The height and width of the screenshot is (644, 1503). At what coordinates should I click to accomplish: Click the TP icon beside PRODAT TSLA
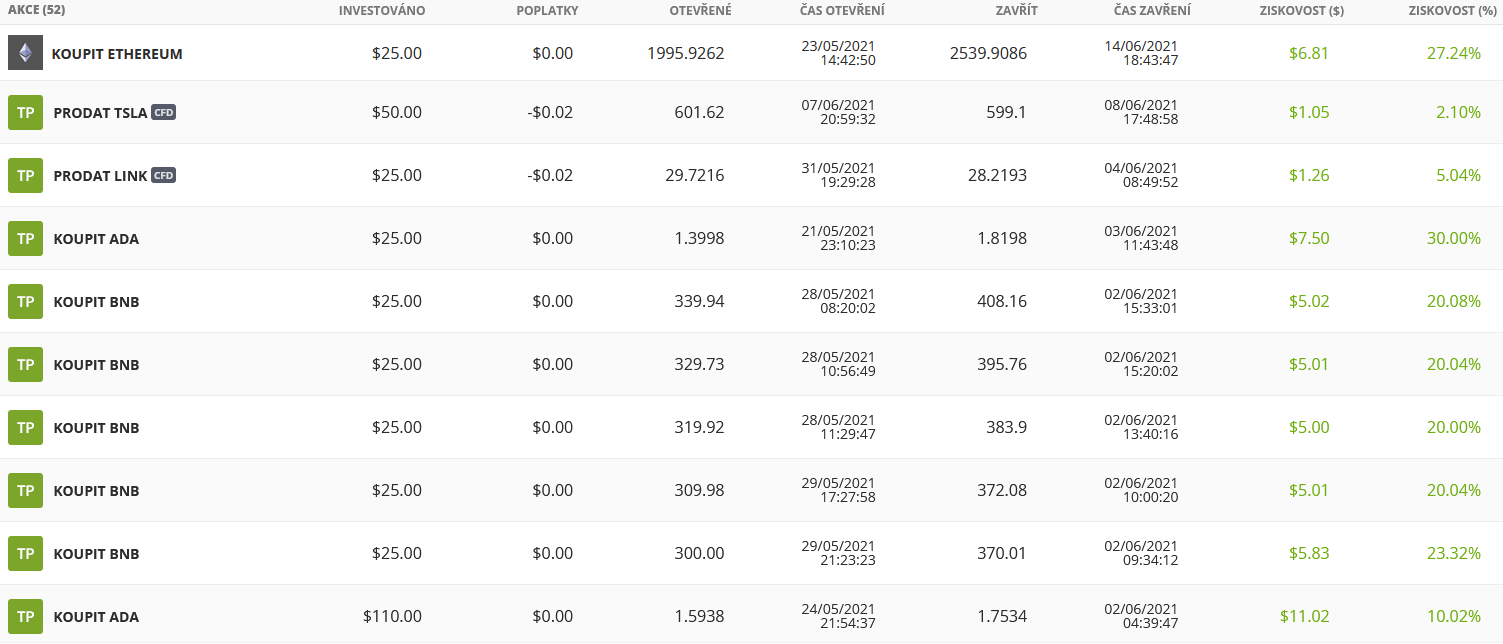(25, 112)
